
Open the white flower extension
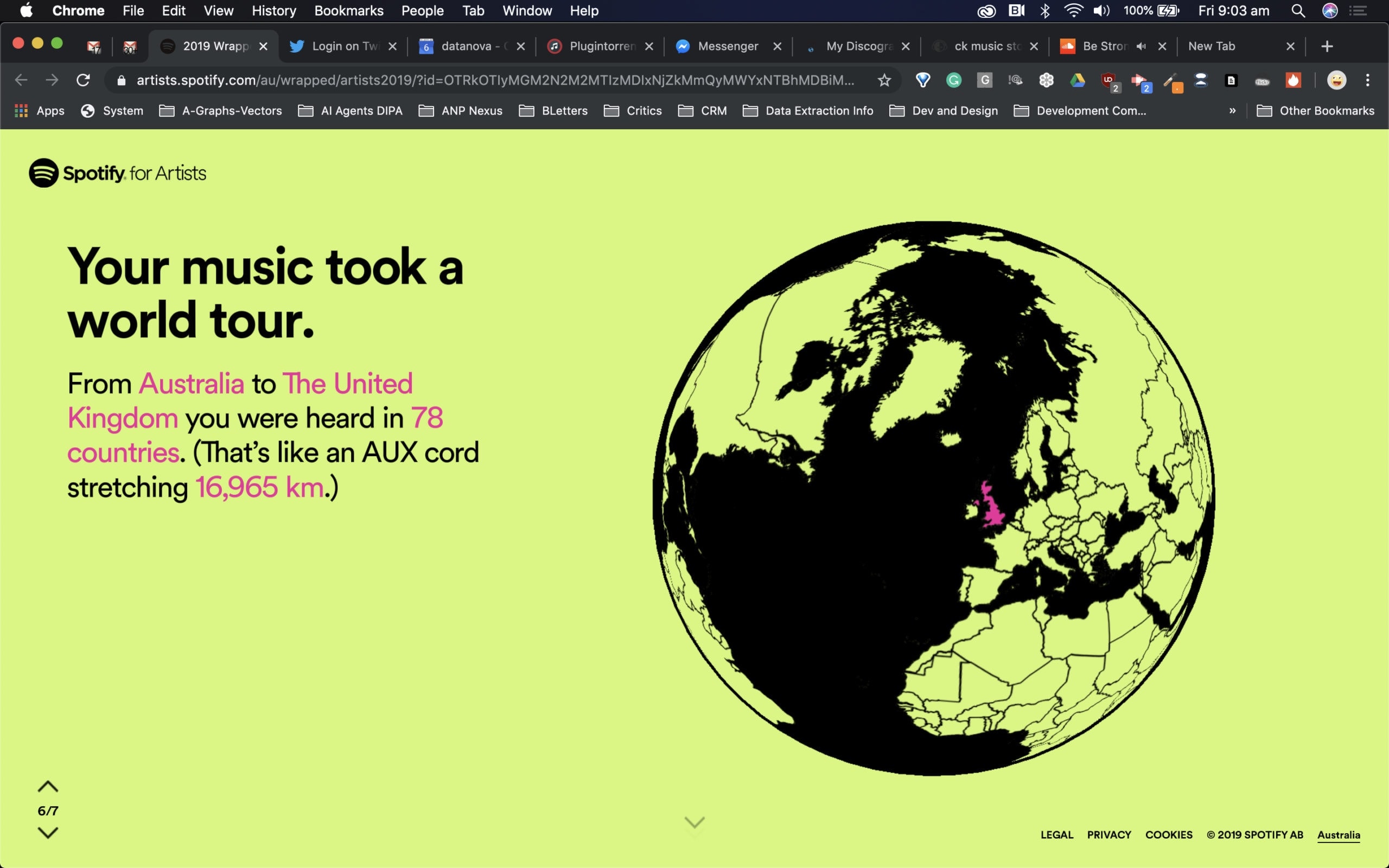tap(1046, 80)
